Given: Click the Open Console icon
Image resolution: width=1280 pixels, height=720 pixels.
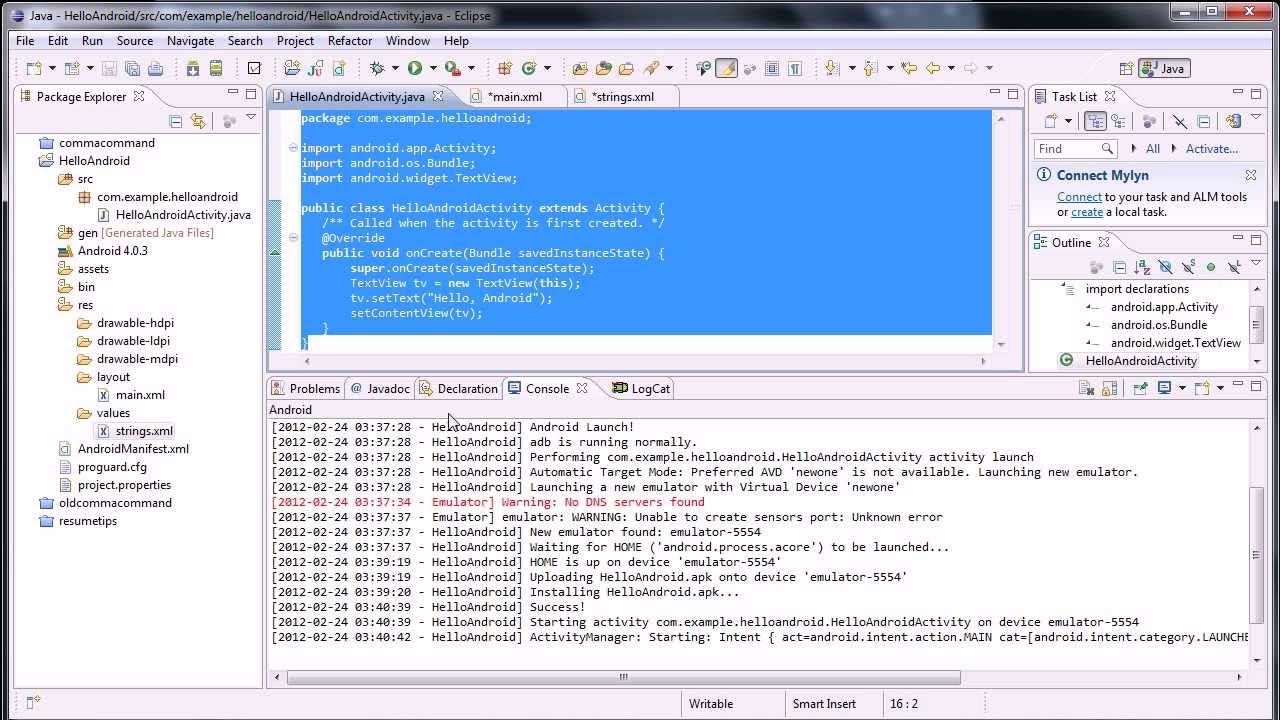Looking at the screenshot, I should 1202,388.
